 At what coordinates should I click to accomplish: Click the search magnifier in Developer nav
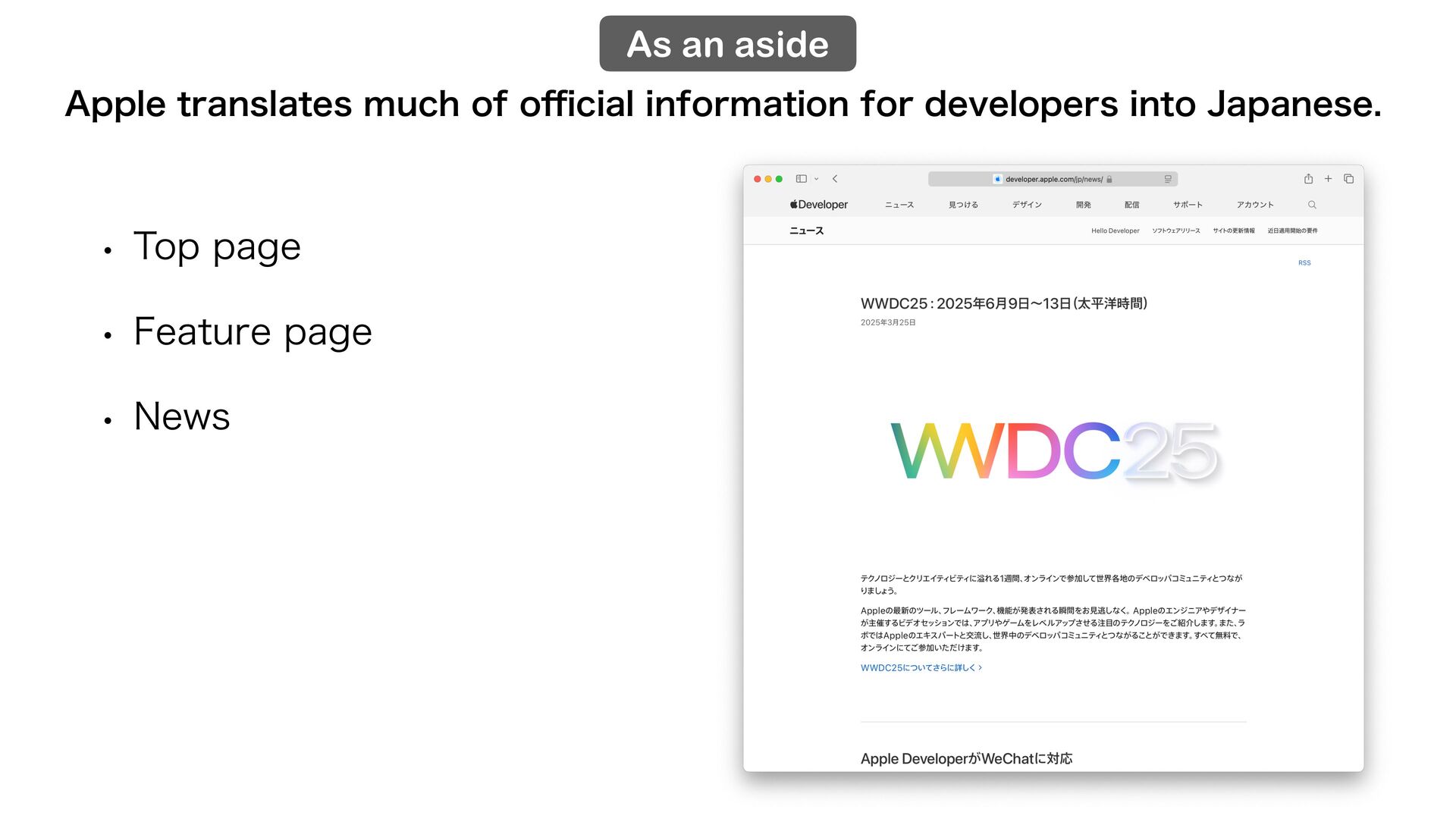(1312, 205)
